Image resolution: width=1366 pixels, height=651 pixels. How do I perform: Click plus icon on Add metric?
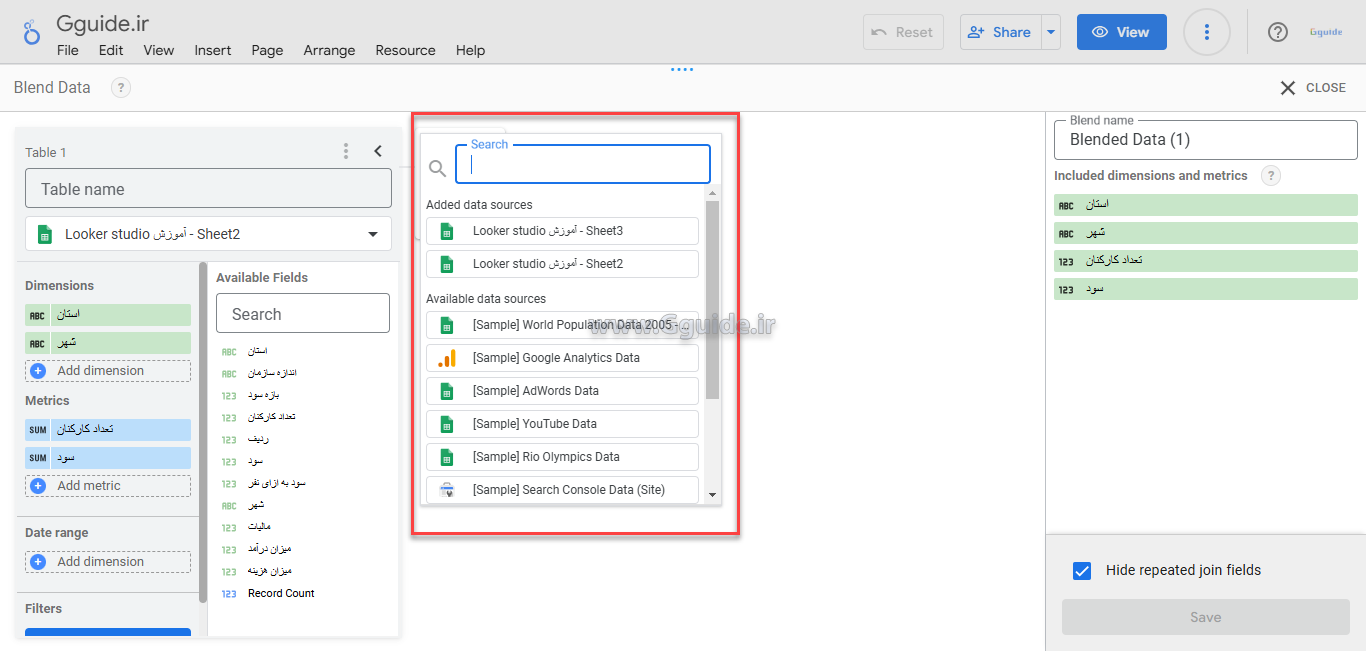point(38,486)
